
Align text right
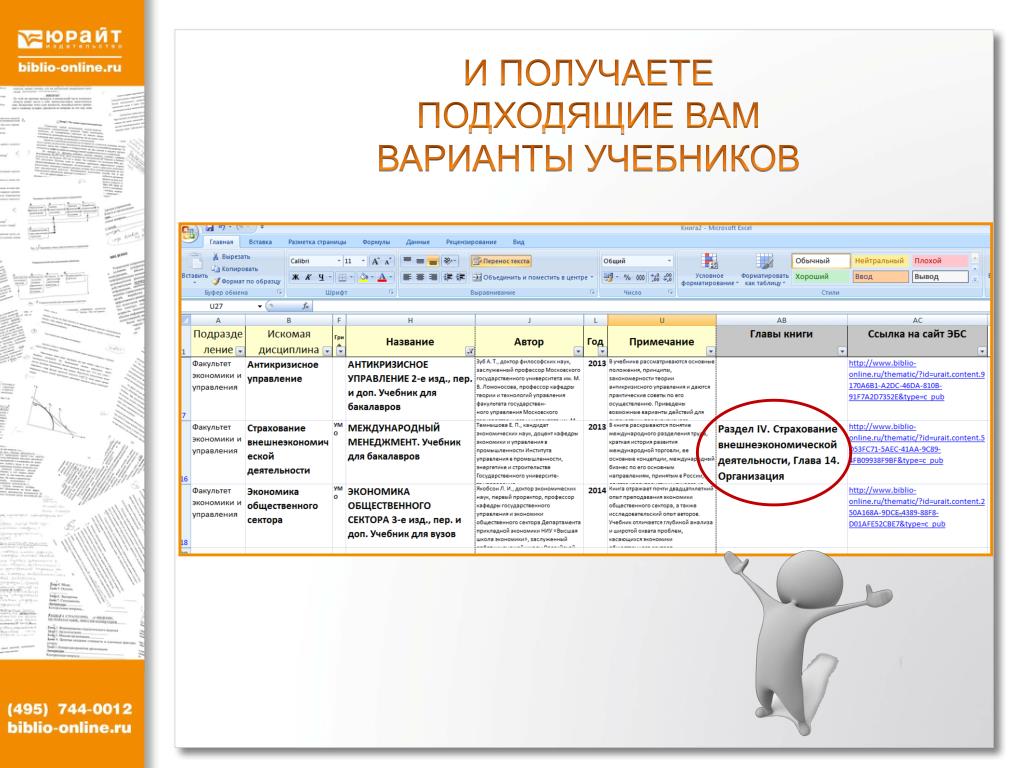pos(433,277)
